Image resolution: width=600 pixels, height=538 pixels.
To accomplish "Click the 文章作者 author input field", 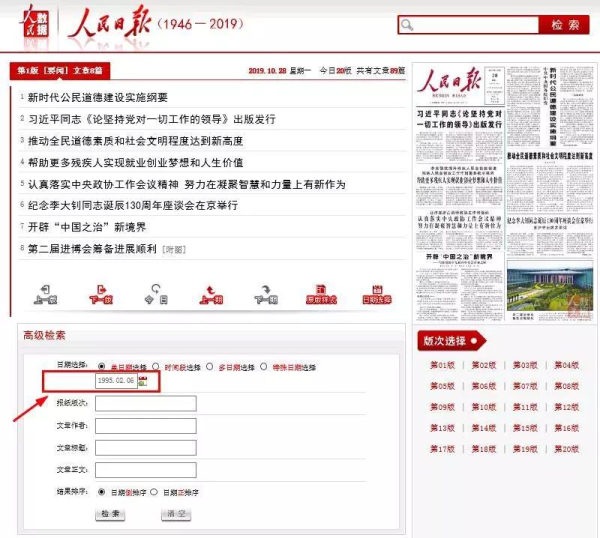I will click(x=145, y=426).
